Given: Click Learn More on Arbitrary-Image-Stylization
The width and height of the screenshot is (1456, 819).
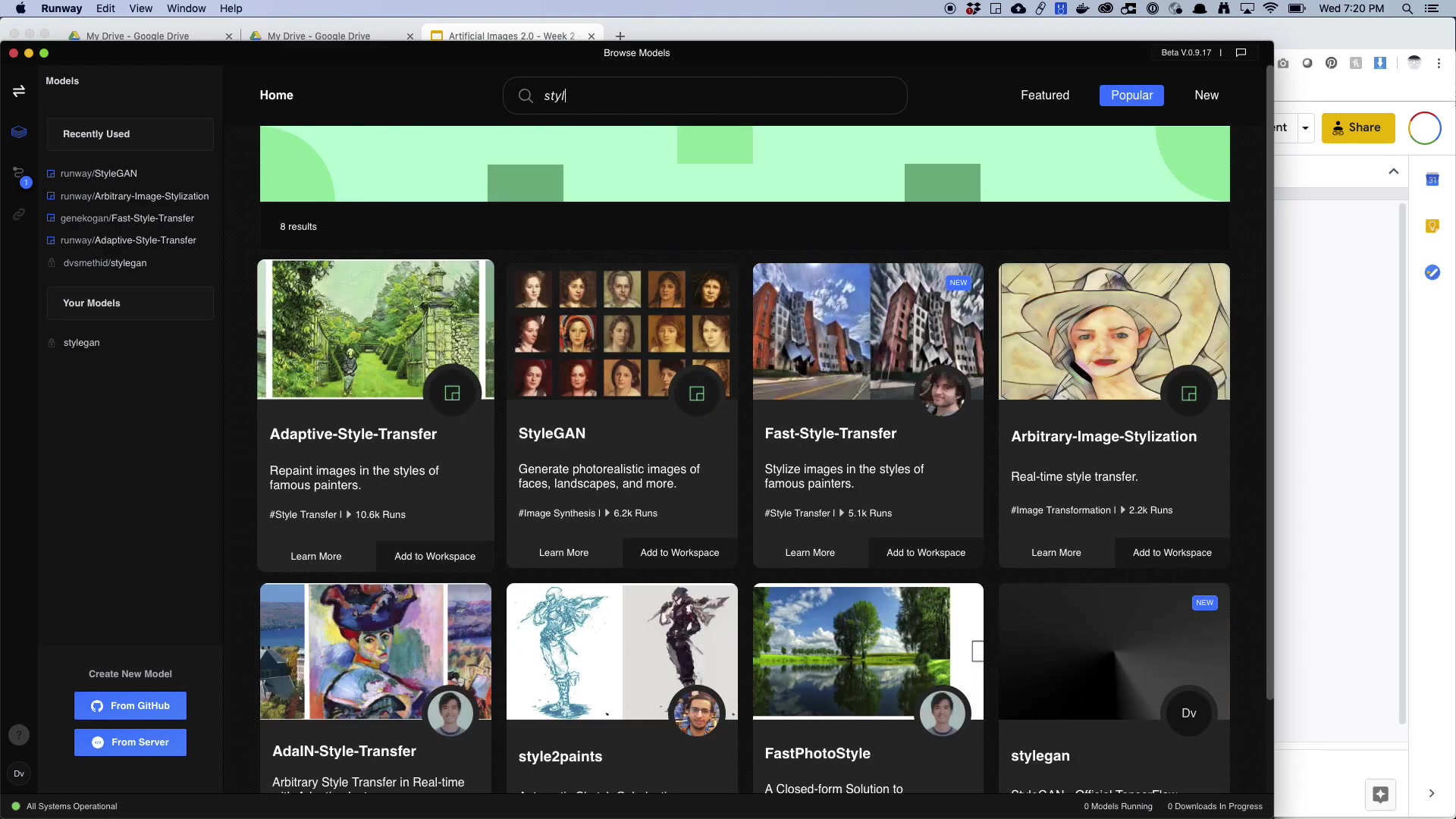Looking at the screenshot, I should 1056,553.
